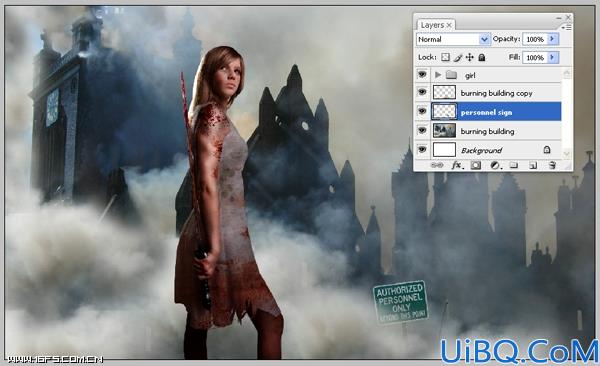Viewport: 600px width, 366px height.
Task: Select the Background layer name
Action: (x=481, y=150)
